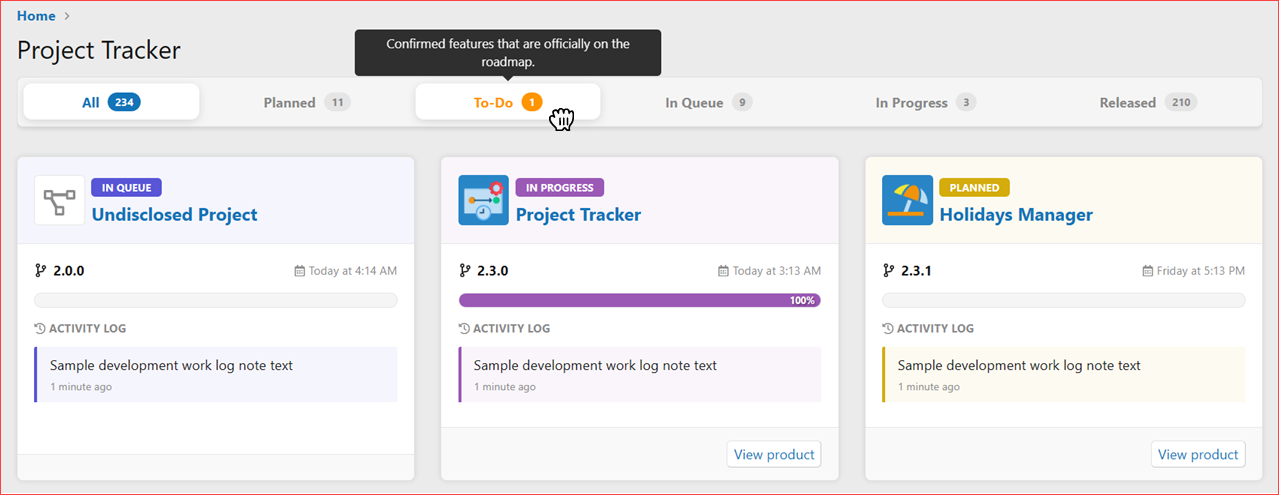Click the branch icon beside version 2.3.1

click(x=889, y=270)
